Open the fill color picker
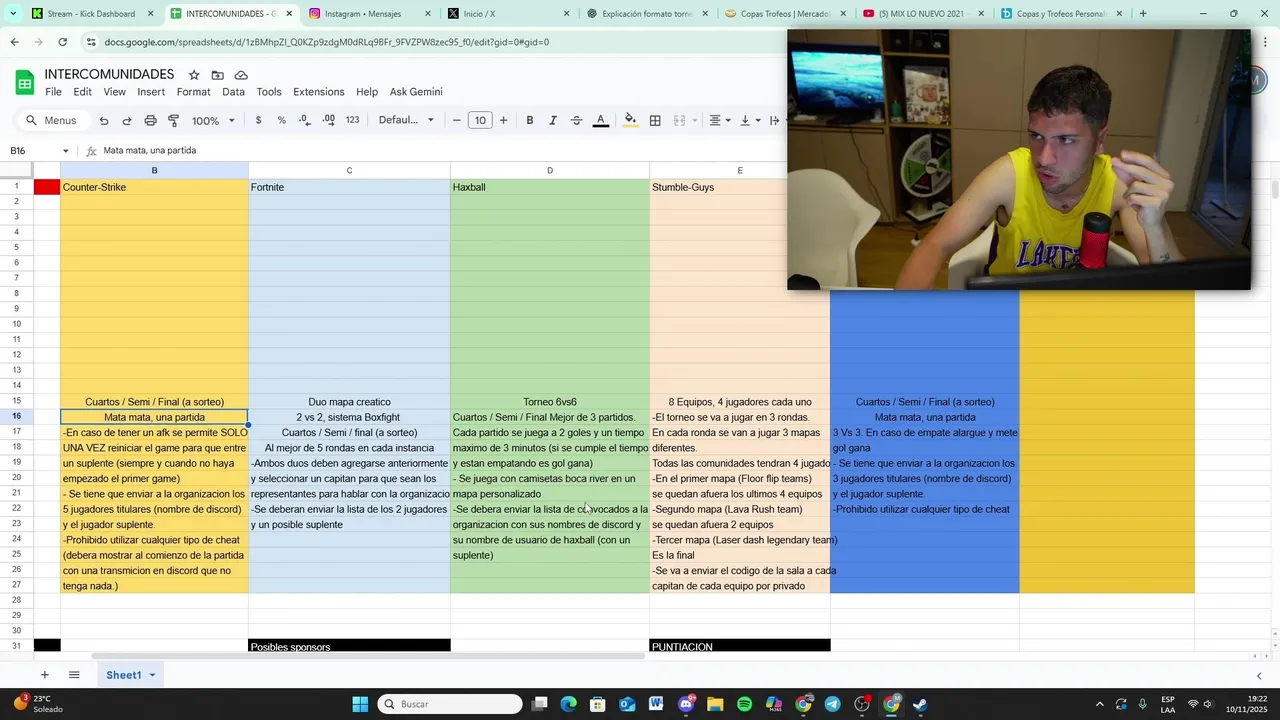 pos(630,120)
